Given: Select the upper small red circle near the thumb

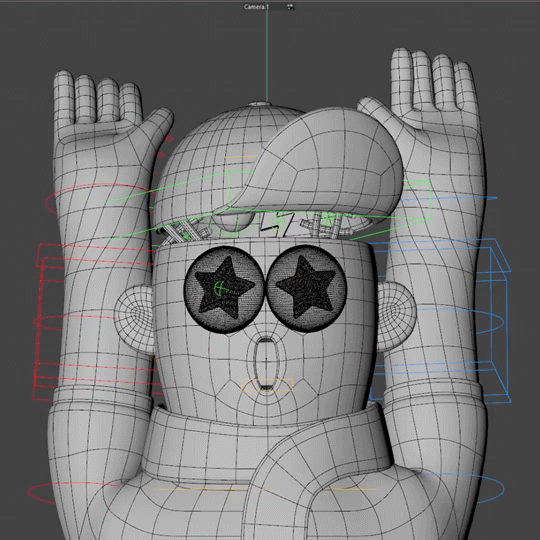Looking at the screenshot, I should tap(169, 138).
